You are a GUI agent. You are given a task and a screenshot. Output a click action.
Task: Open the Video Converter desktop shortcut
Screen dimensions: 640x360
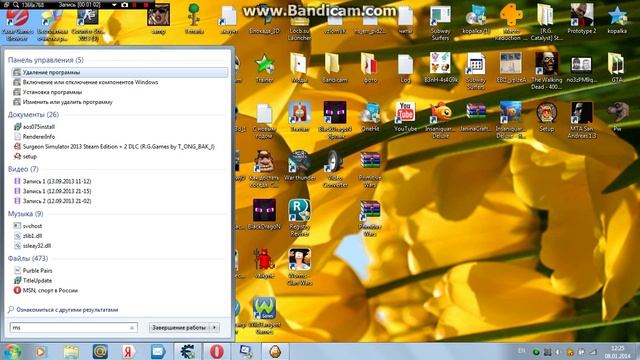334,169
